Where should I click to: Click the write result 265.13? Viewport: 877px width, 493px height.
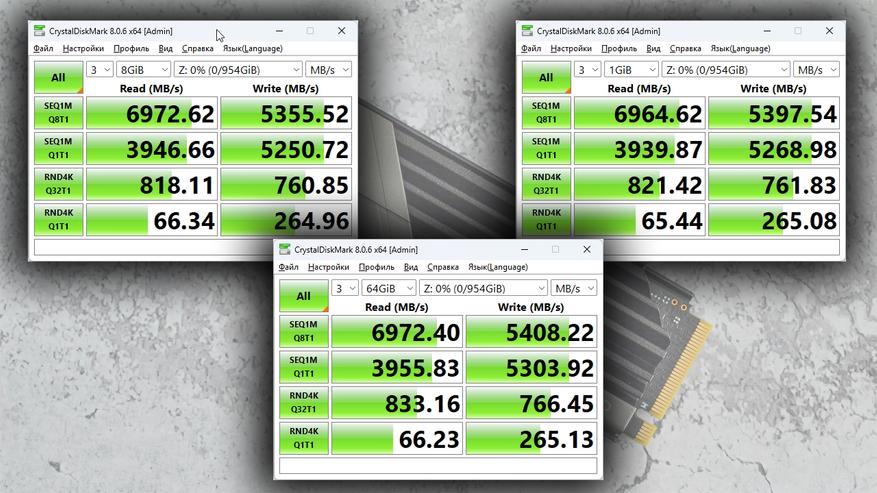coord(531,439)
